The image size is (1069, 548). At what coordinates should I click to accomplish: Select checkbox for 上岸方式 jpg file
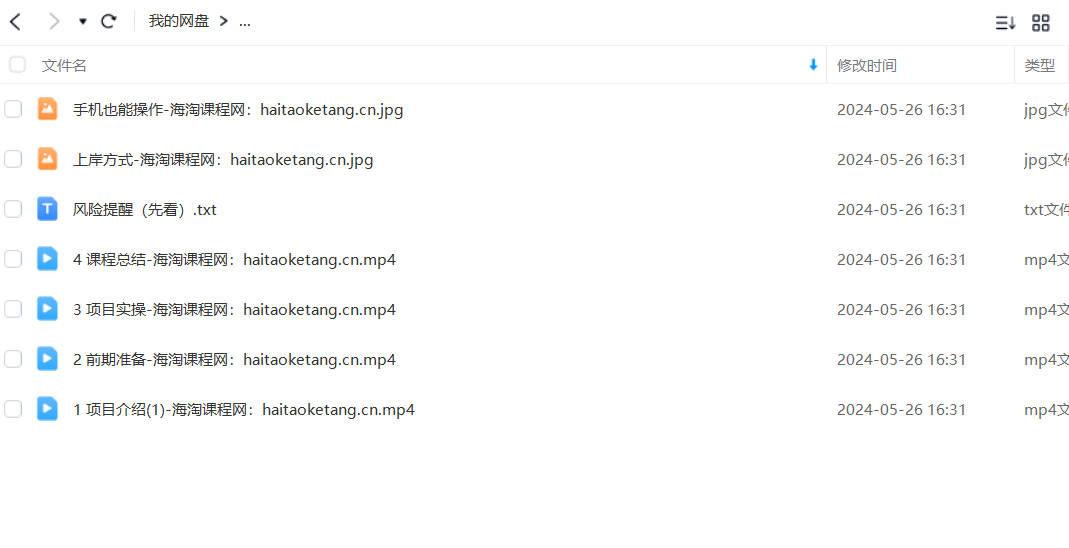pyautogui.click(x=13, y=159)
